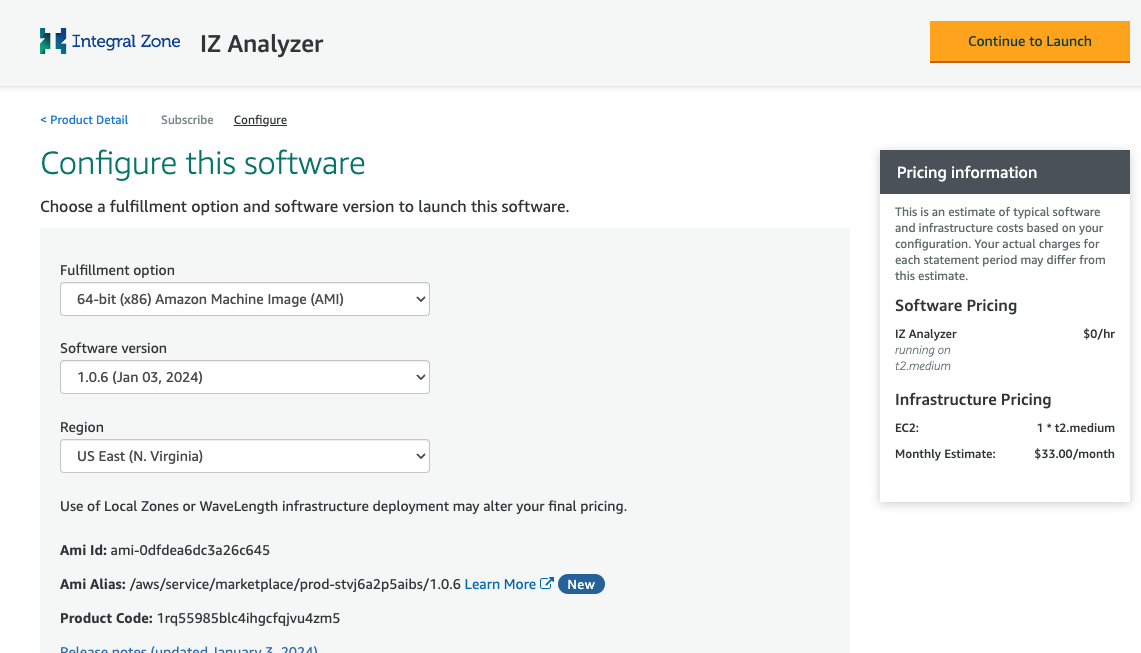Click the $0/hr software price

pyautogui.click(x=1099, y=334)
